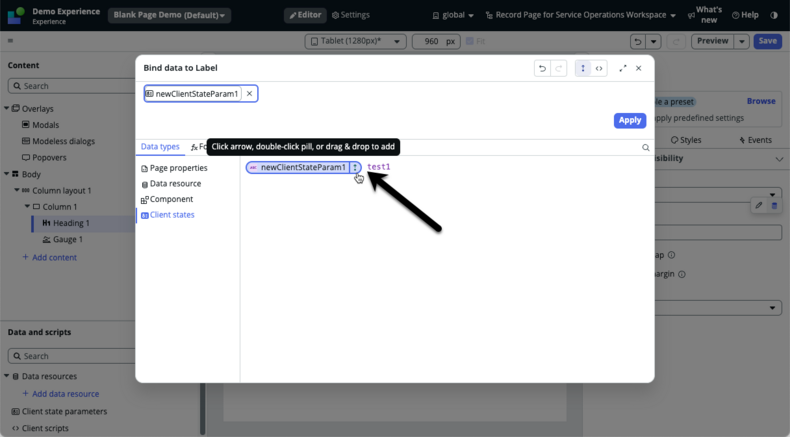Image resolution: width=790 pixels, height=437 pixels.
Task: Open the Styles tab
Action: click(x=686, y=140)
